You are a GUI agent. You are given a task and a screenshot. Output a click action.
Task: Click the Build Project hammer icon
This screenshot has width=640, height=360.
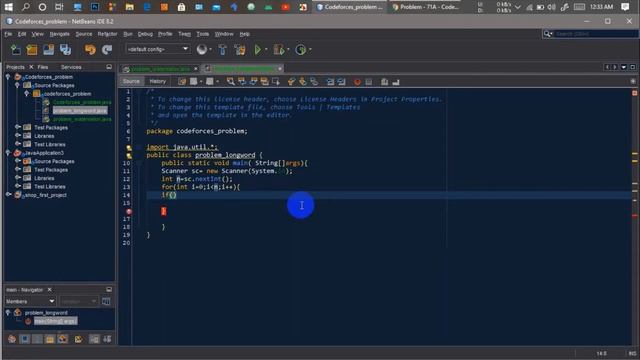tap(222, 50)
